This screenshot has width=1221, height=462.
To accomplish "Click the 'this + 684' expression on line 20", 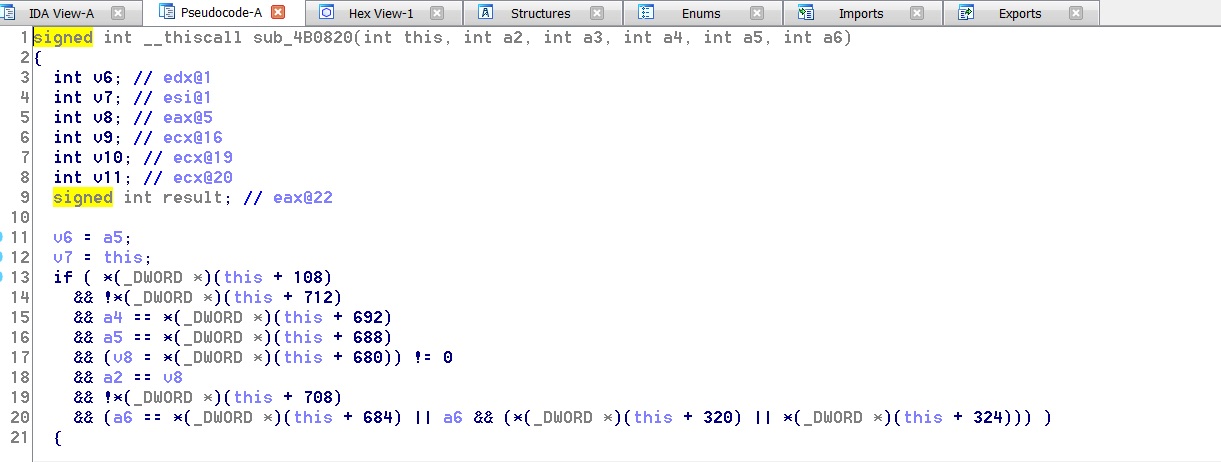I will pos(348,417).
